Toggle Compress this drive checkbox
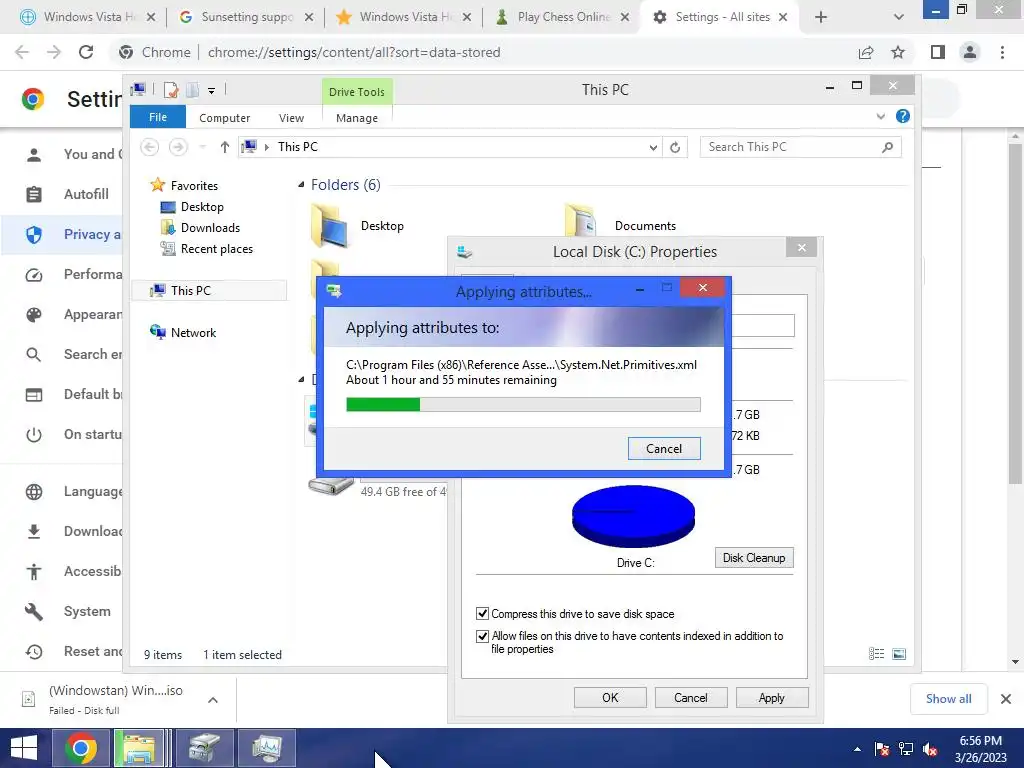Viewport: 1024px width, 768px height. click(483, 613)
